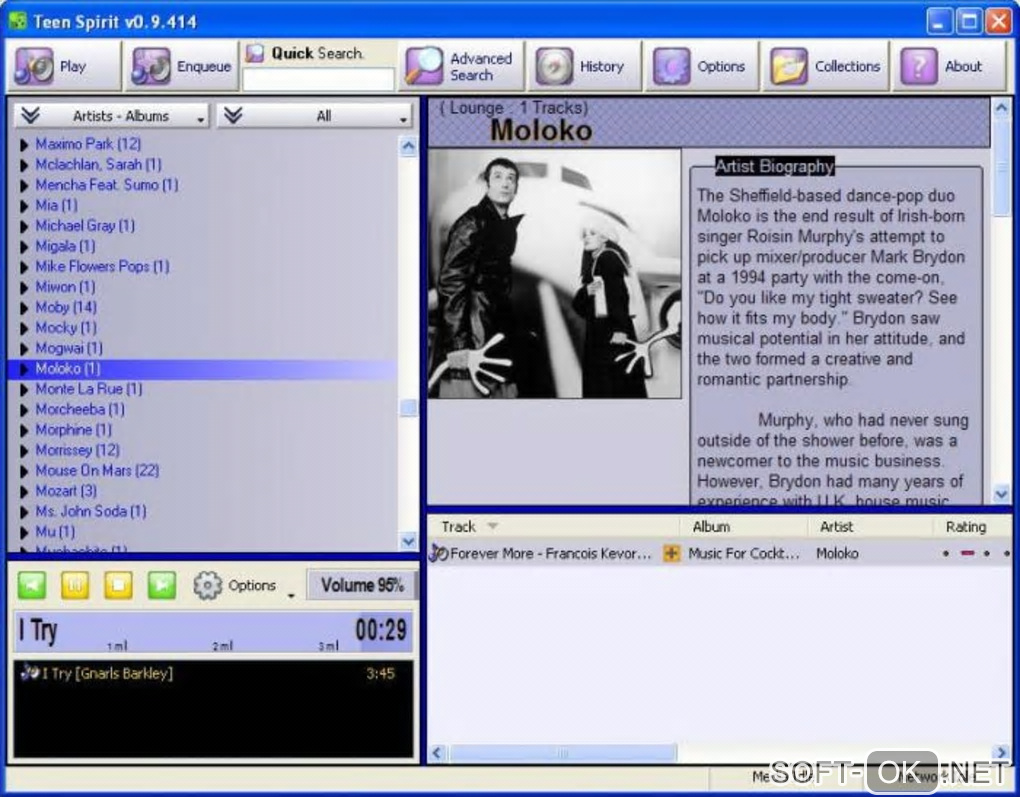Select Ms. John Soda (1)
This screenshot has width=1020, height=797.
[91, 511]
